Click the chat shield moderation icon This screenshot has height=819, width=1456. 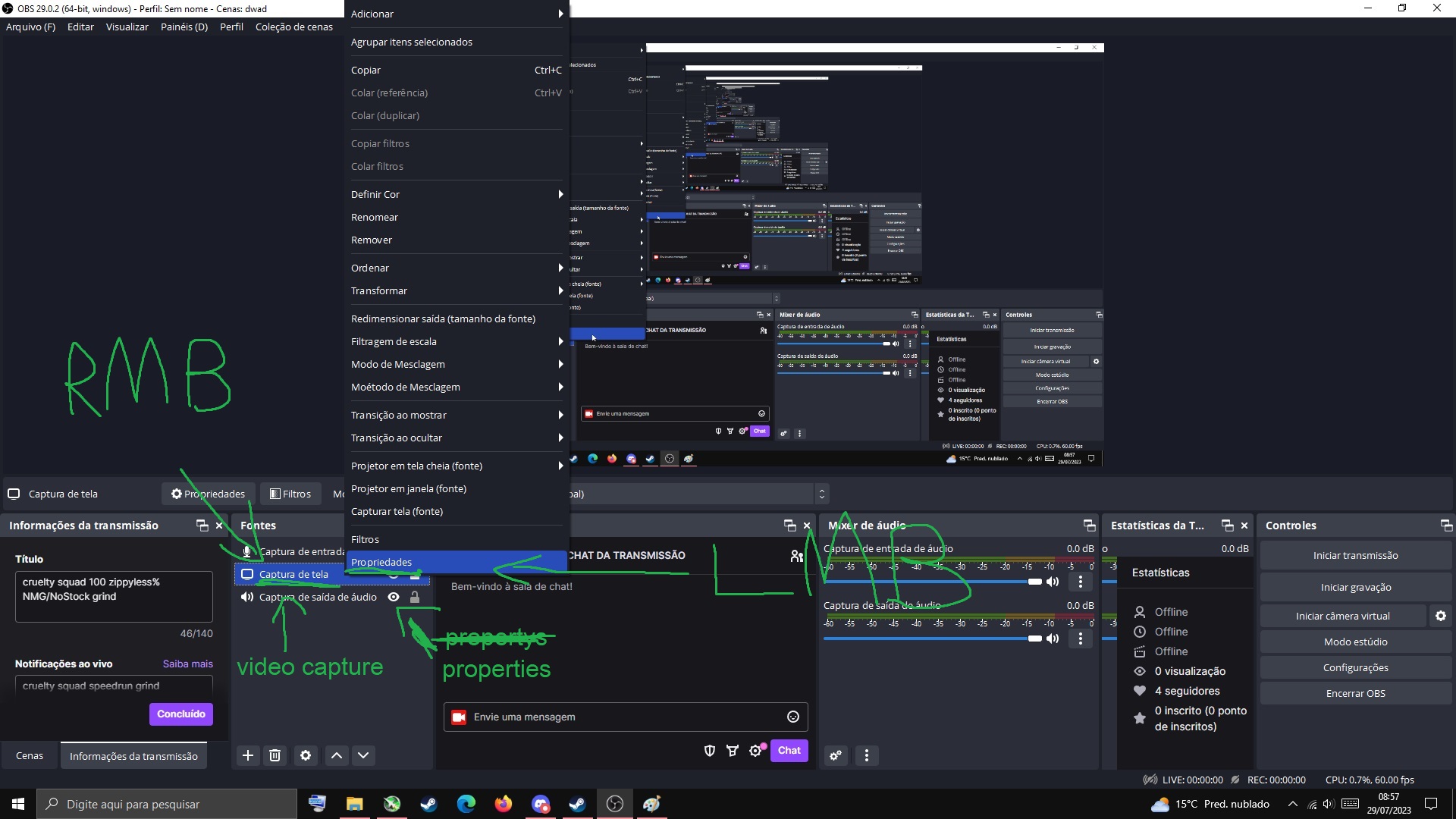(710, 751)
